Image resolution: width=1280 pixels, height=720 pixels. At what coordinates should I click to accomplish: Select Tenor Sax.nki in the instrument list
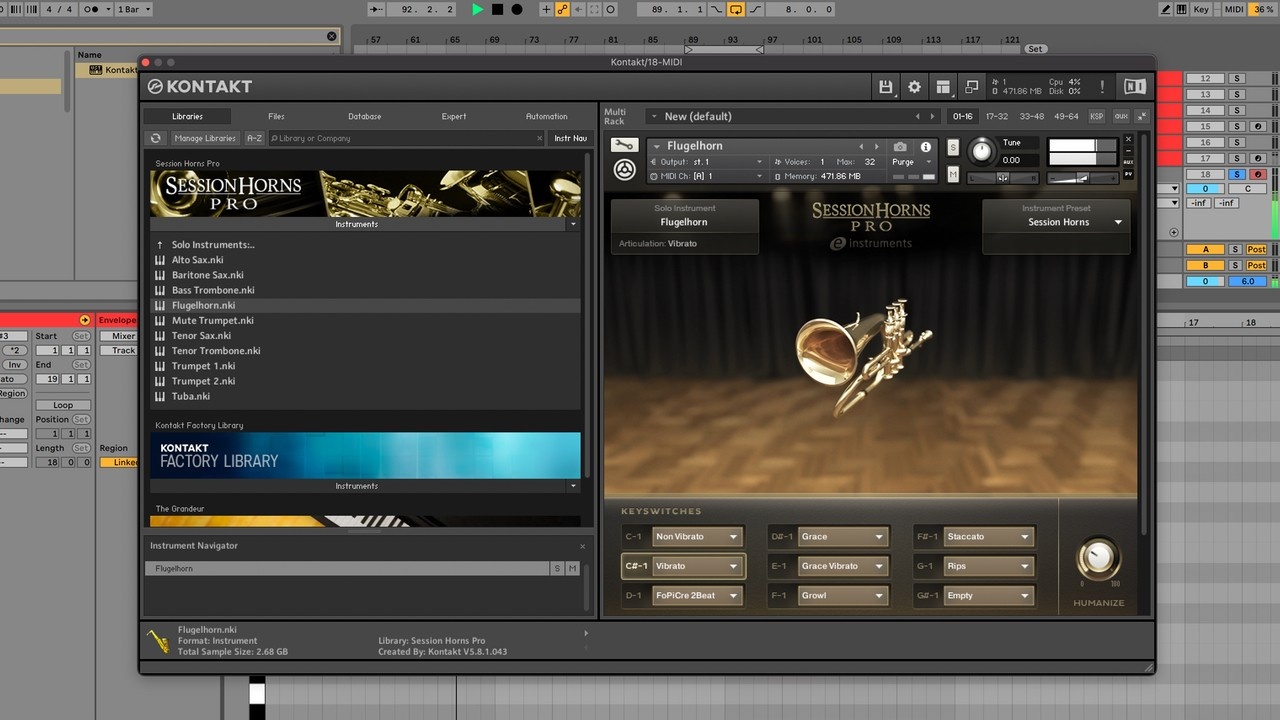(x=201, y=336)
